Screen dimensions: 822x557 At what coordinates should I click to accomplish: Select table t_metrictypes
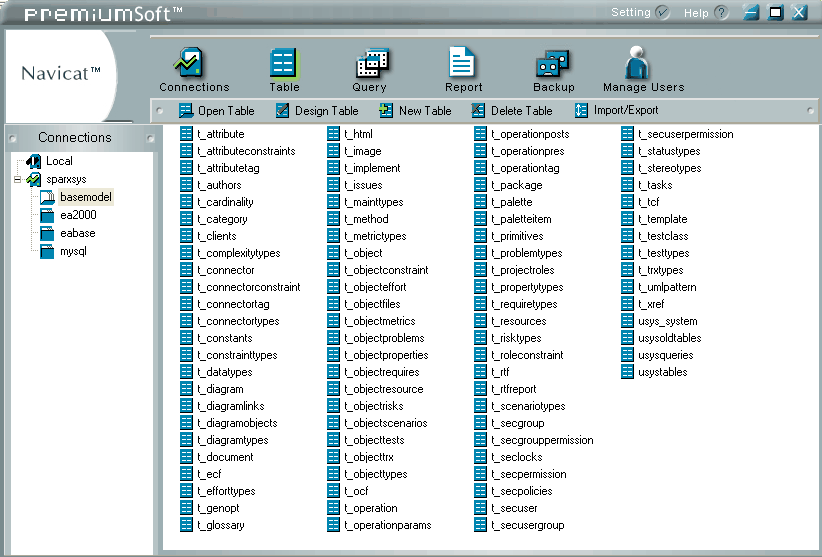(375, 236)
